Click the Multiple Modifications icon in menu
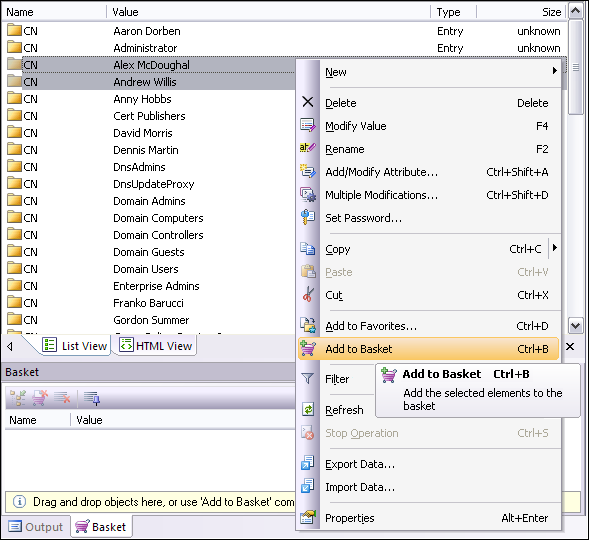The image size is (589, 540). coord(308,195)
